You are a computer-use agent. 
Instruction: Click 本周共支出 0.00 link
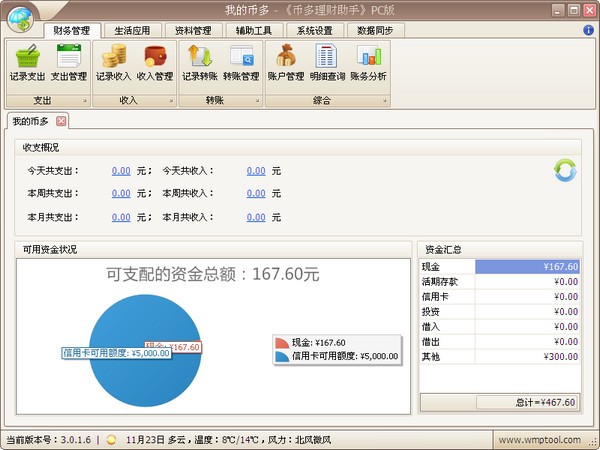click(121, 194)
